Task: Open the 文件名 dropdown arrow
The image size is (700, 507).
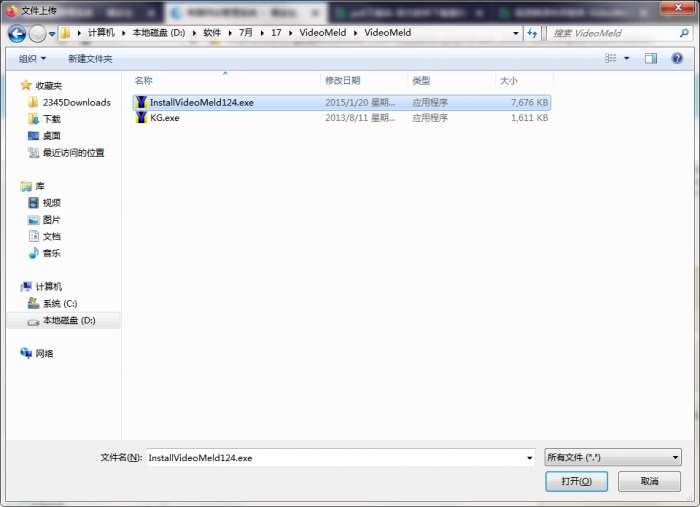Action: click(x=529, y=458)
